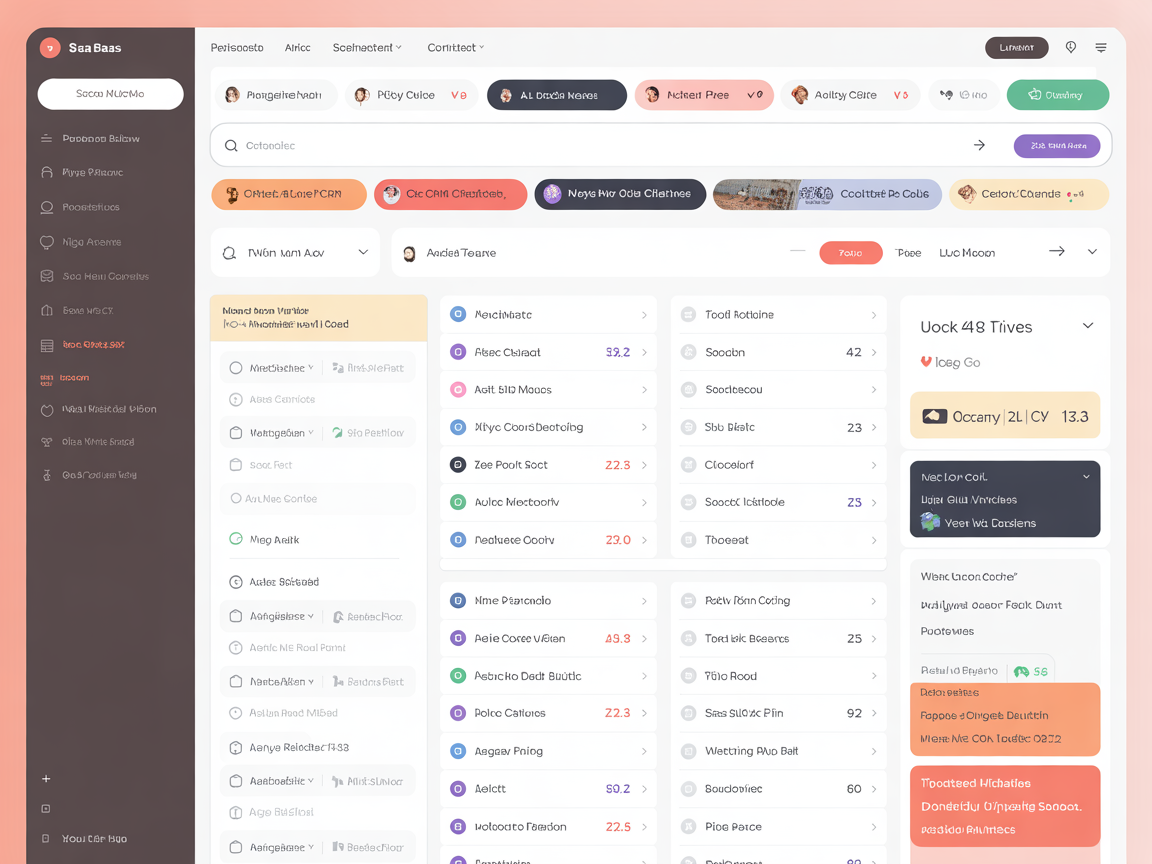Select the Aates Caniots radio button
Screen dimensions: 1152x864
[x=236, y=400]
